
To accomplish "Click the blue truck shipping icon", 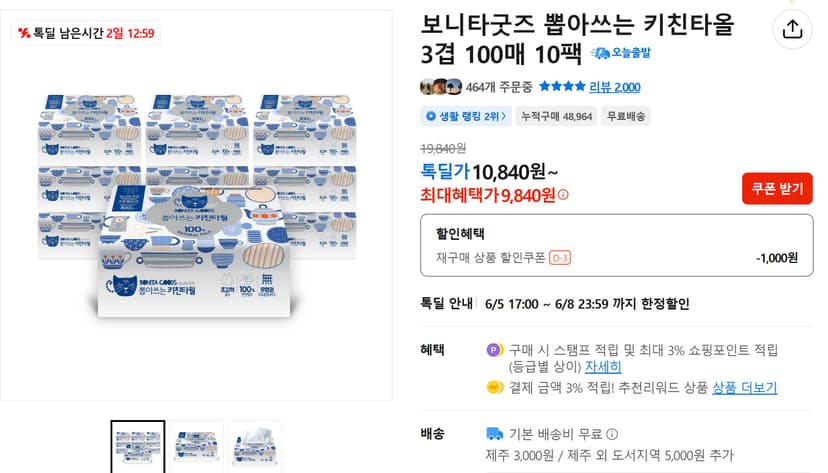I will 494,434.
